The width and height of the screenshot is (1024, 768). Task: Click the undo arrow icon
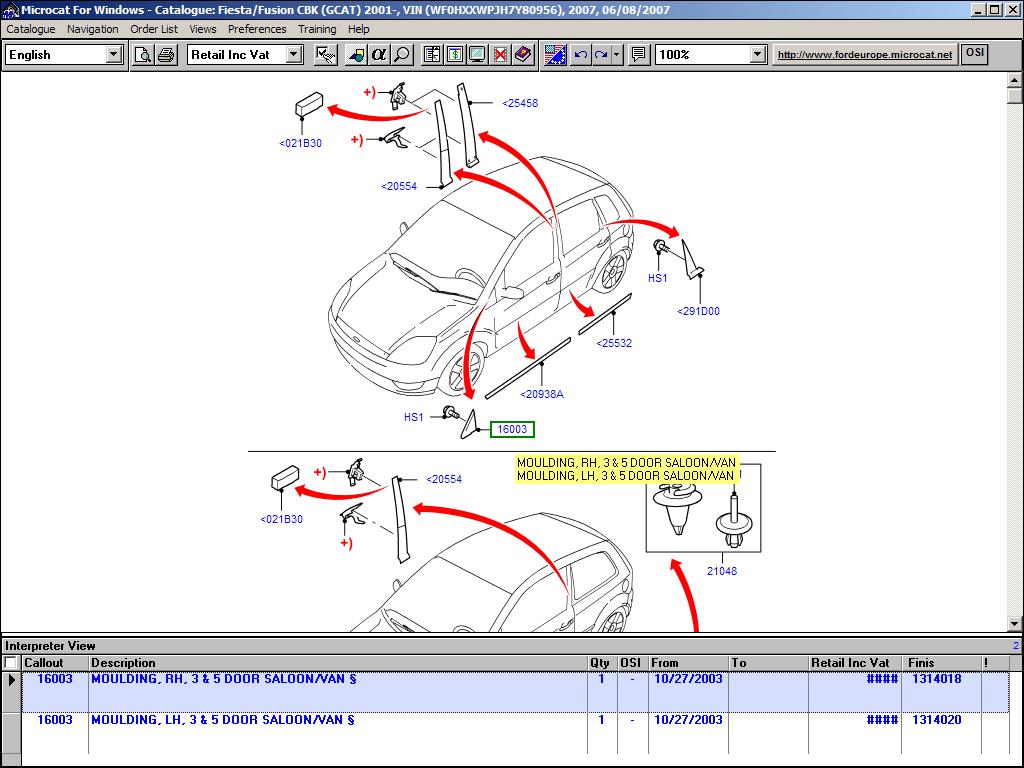coord(580,55)
